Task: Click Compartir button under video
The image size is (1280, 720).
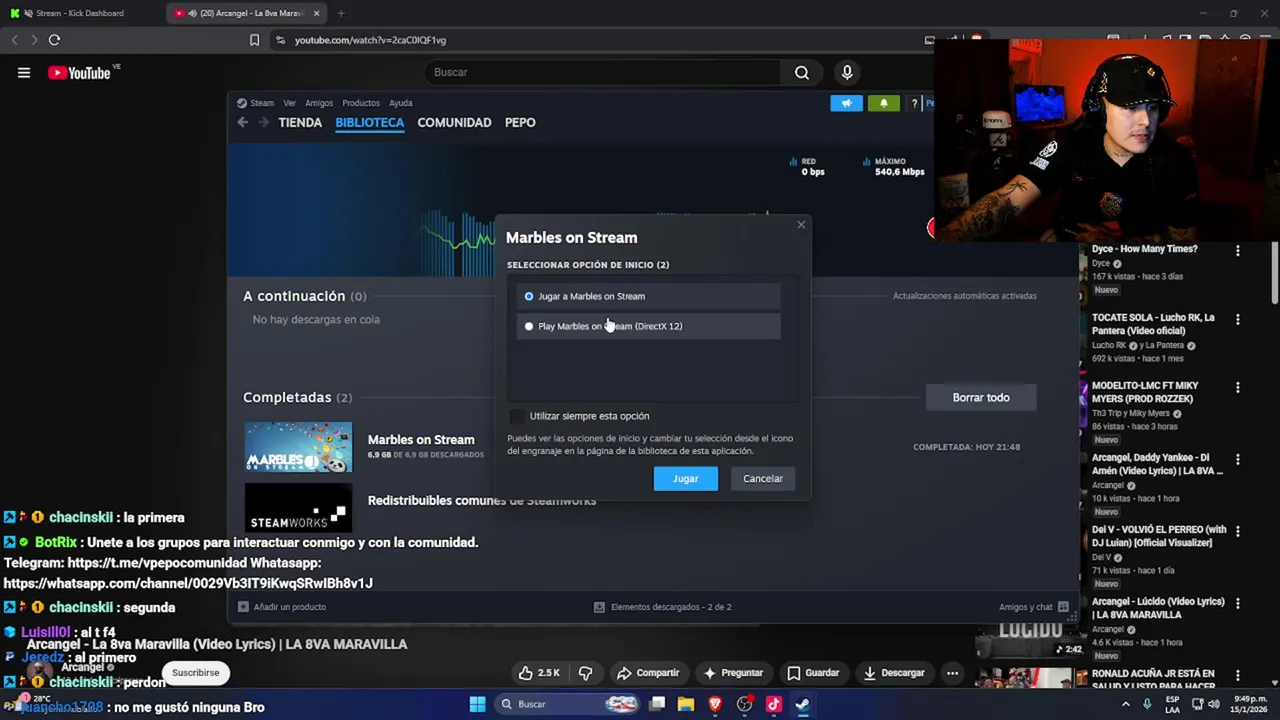Action: coord(648,673)
